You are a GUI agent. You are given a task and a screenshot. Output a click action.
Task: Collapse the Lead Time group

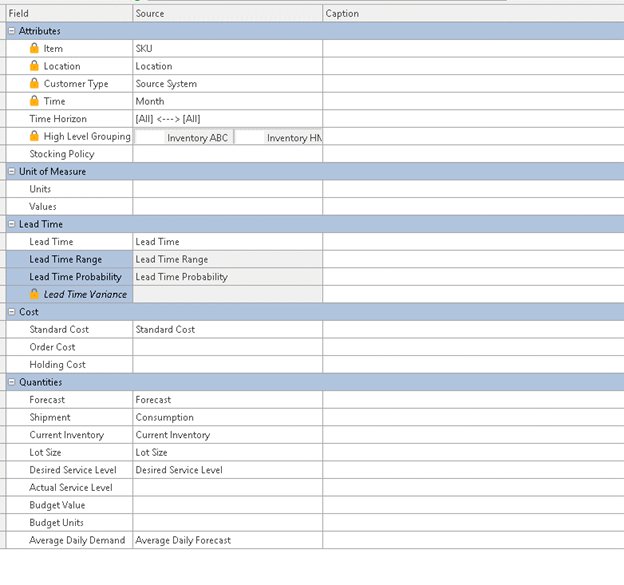click(x=12, y=224)
